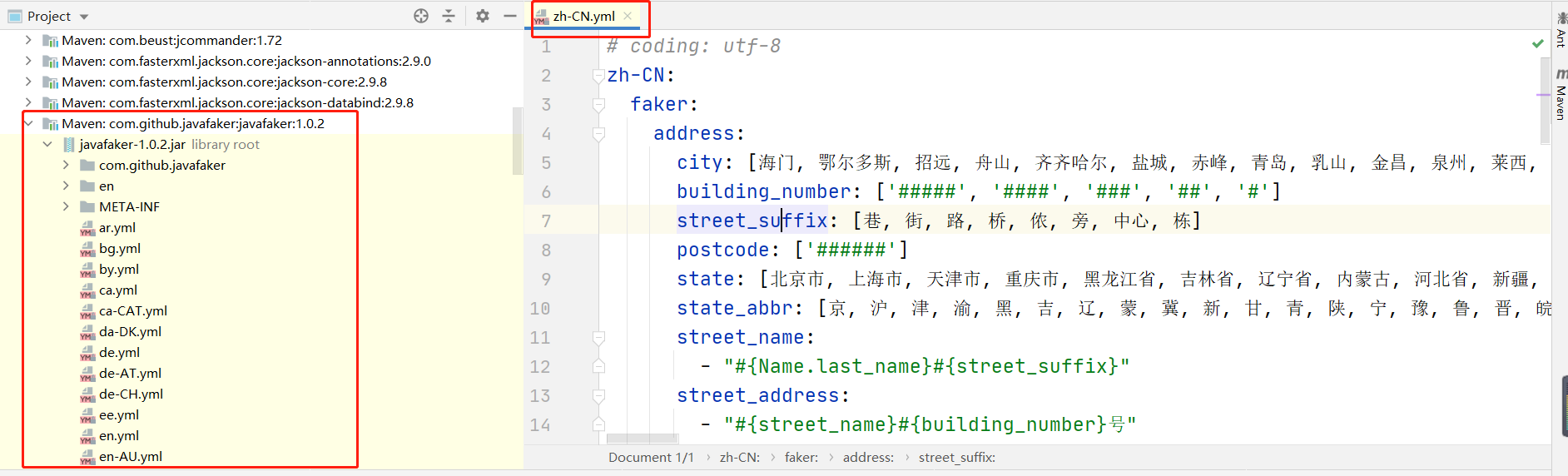The height and width of the screenshot is (476, 1568).
Task: Click the Maven library icon for jcommander
Action: click(x=50, y=40)
